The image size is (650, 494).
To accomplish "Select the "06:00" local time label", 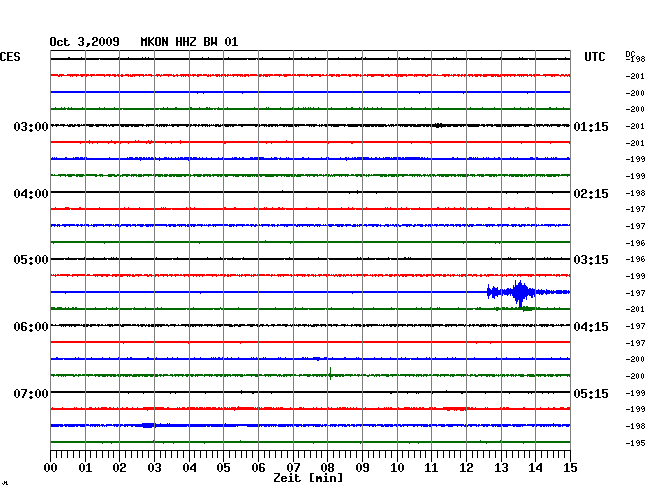I will tap(31, 327).
